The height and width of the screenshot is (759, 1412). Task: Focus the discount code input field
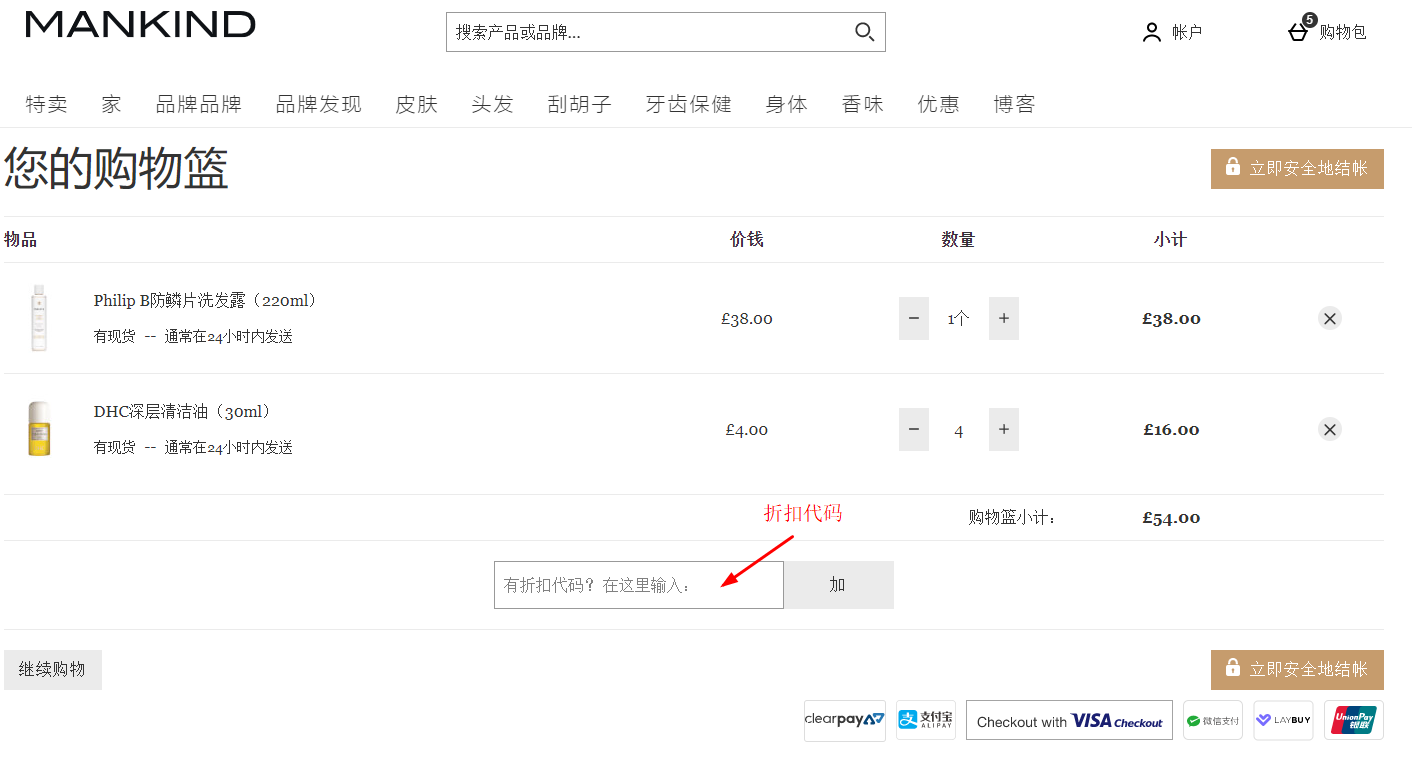click(639, 585)
